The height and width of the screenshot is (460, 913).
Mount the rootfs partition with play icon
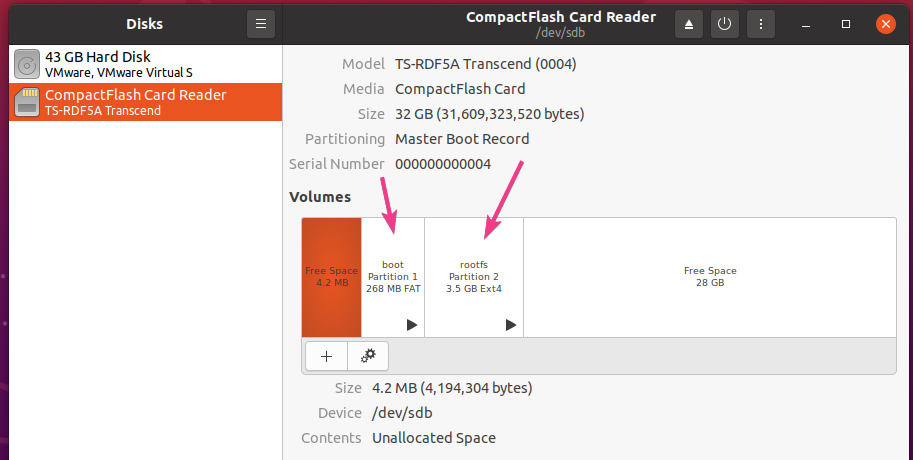511,325
